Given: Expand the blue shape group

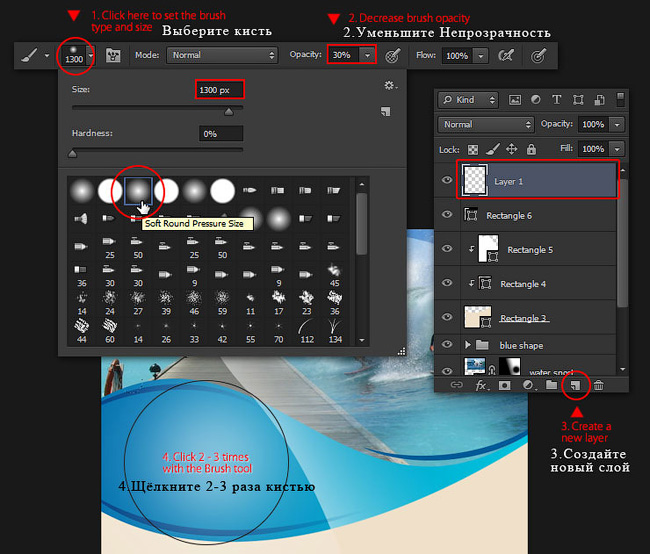Looking at the screenshot, I should [x=468, y=345].
